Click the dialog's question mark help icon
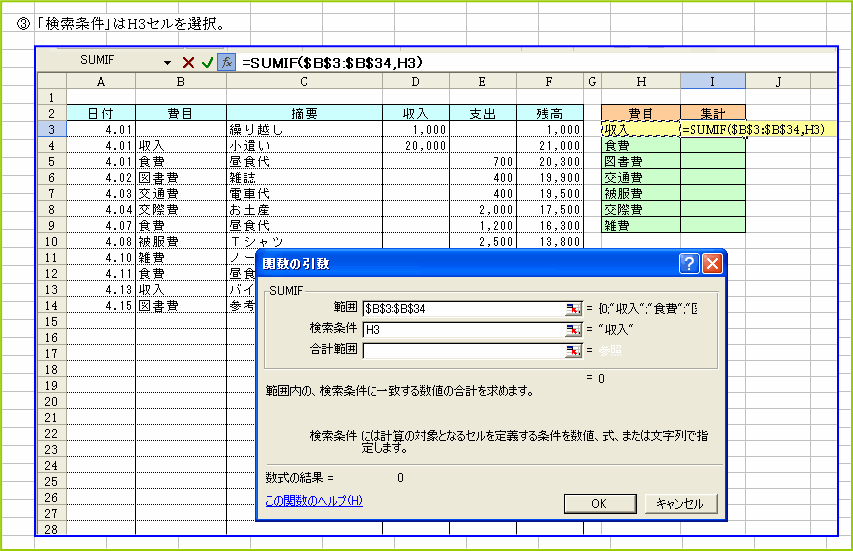Image resolution: width=853 pixels, height=551 pixels. (x=689, y=264)
